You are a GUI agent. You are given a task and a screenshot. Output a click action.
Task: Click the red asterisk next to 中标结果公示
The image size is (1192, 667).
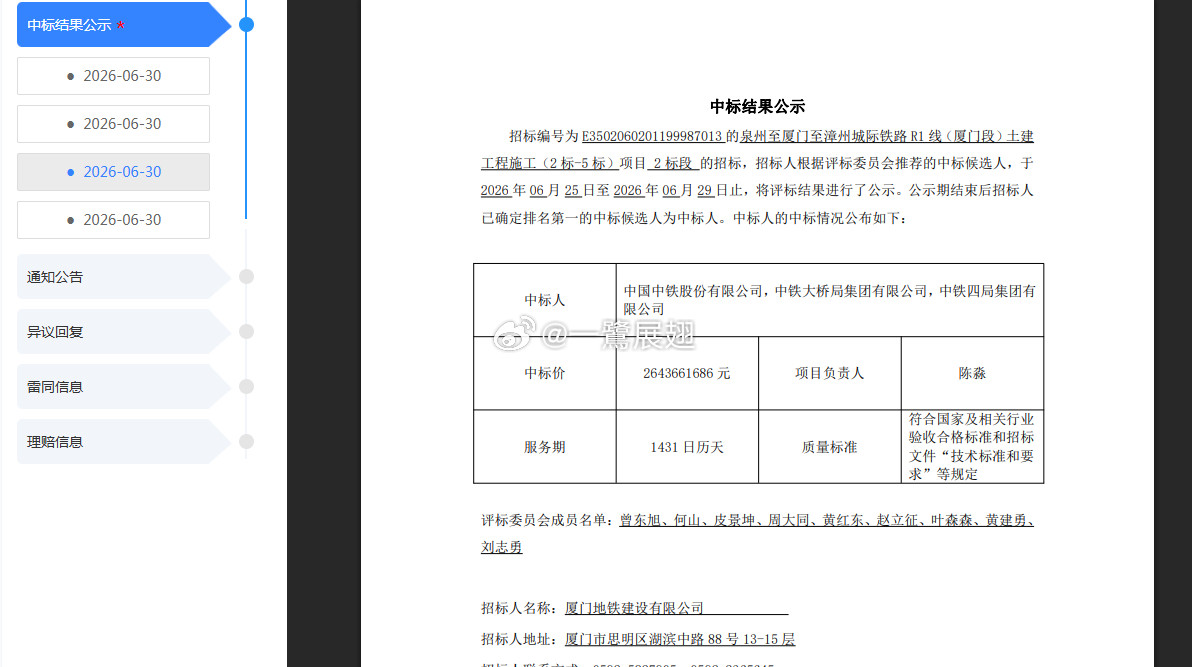pos(120,25)
